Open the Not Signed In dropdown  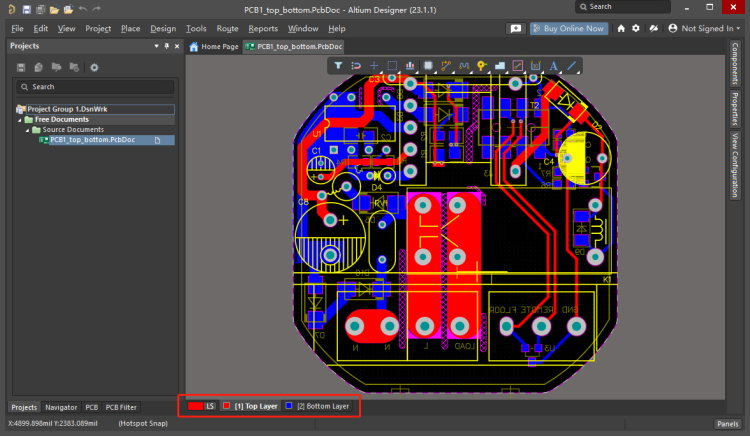click(x=707, y=28)
